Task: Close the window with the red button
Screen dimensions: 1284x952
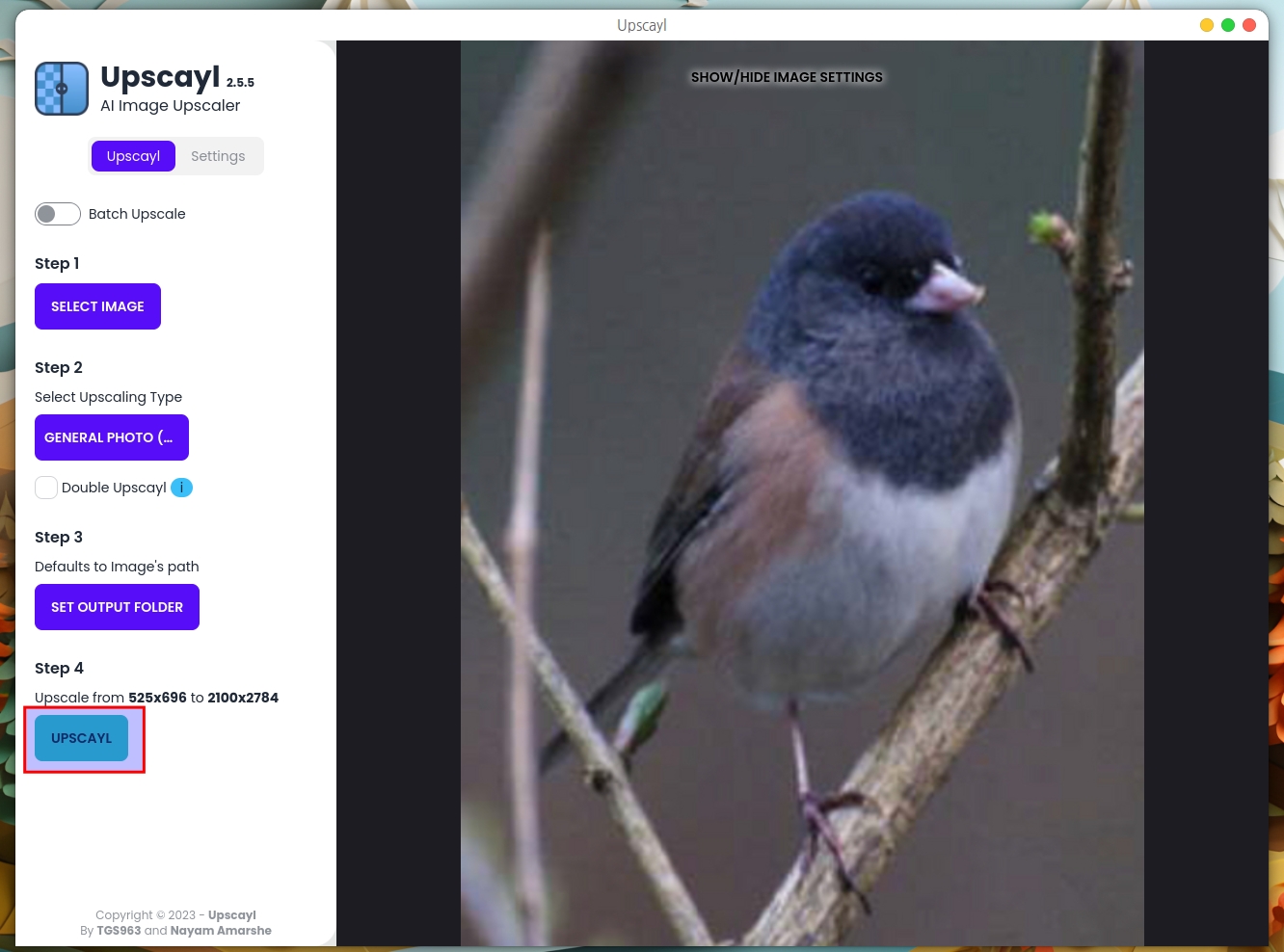Action: coord(1249,25)
